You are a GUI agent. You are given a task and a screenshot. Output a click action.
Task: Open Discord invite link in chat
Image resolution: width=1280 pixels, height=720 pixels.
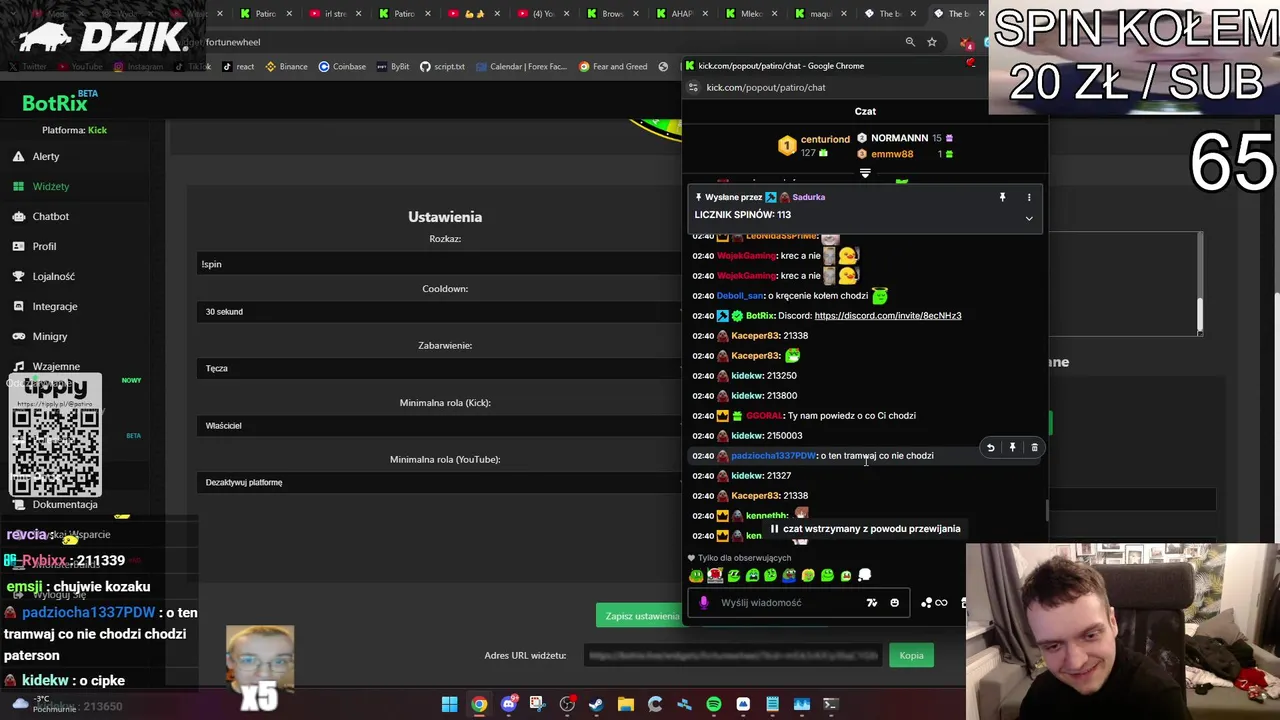point(888,316)
